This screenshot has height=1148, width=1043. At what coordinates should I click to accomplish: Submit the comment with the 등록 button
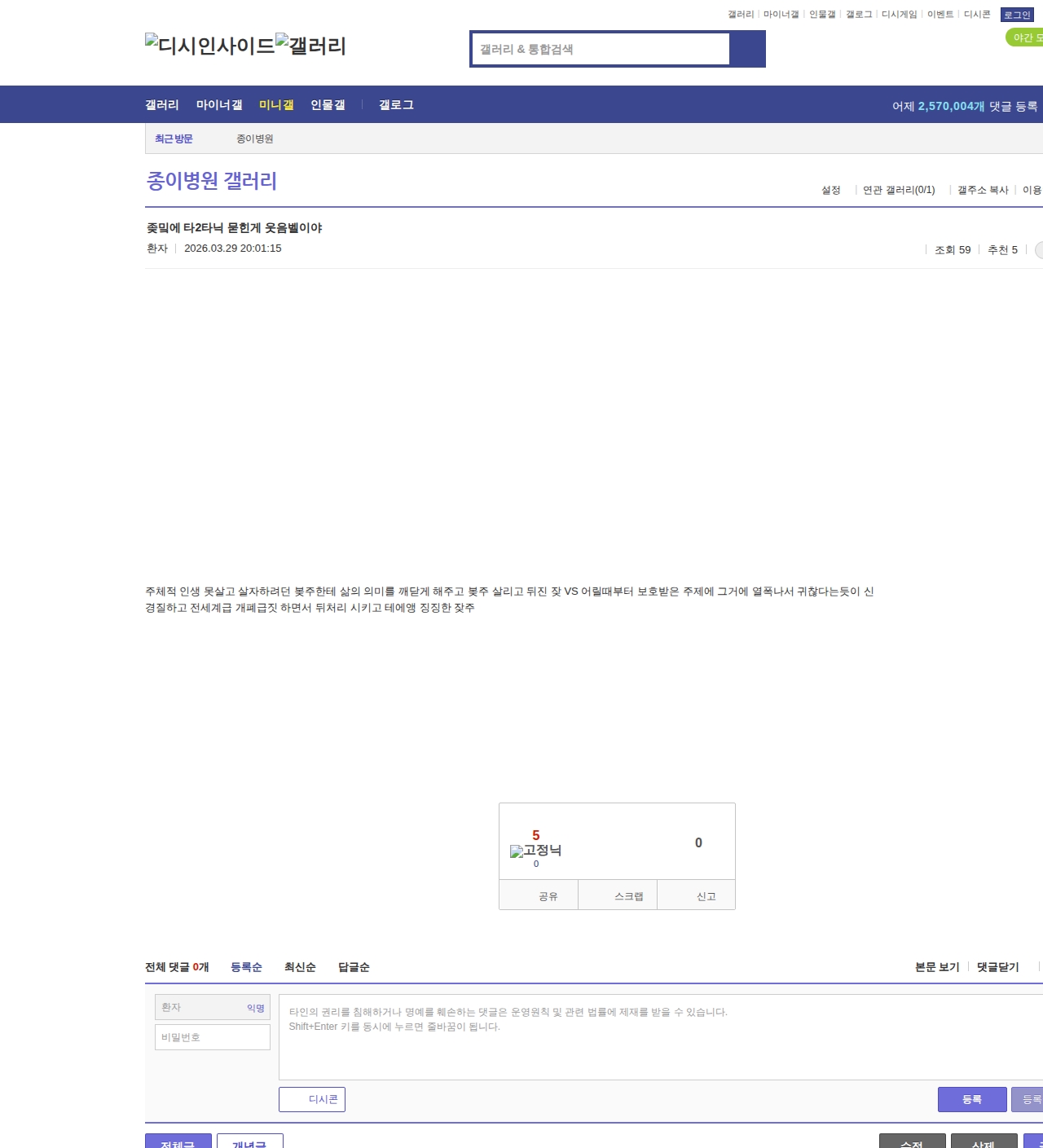(x=972, y=1099)
